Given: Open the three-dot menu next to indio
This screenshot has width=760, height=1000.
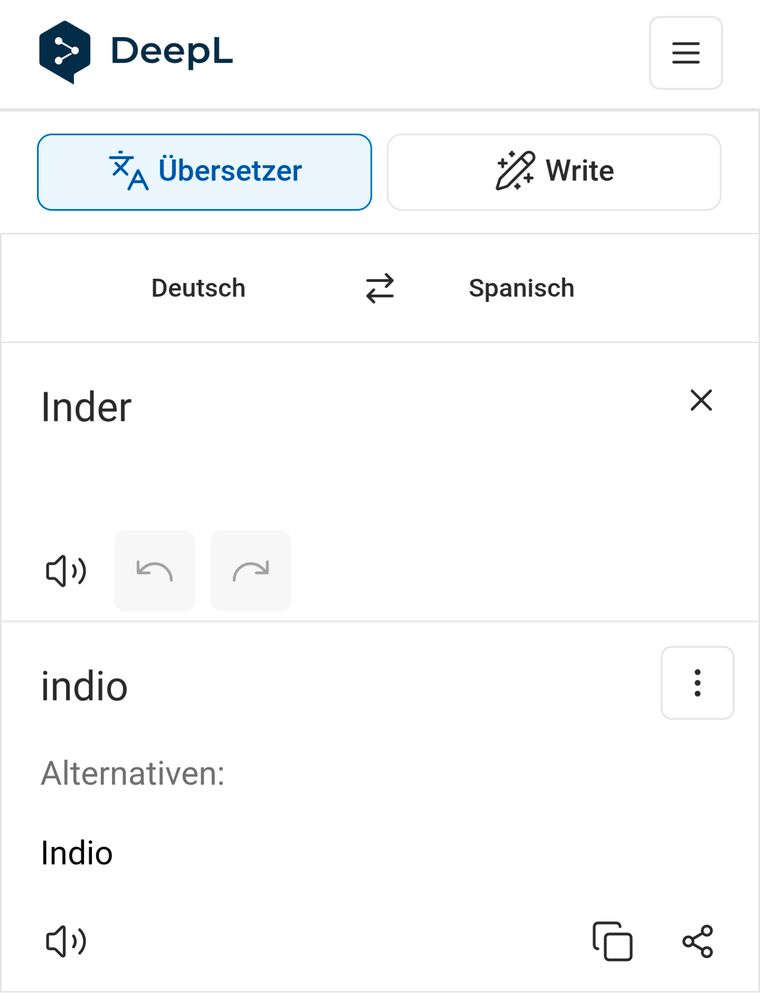Looking at the screenshot, I should pos(697,683).
